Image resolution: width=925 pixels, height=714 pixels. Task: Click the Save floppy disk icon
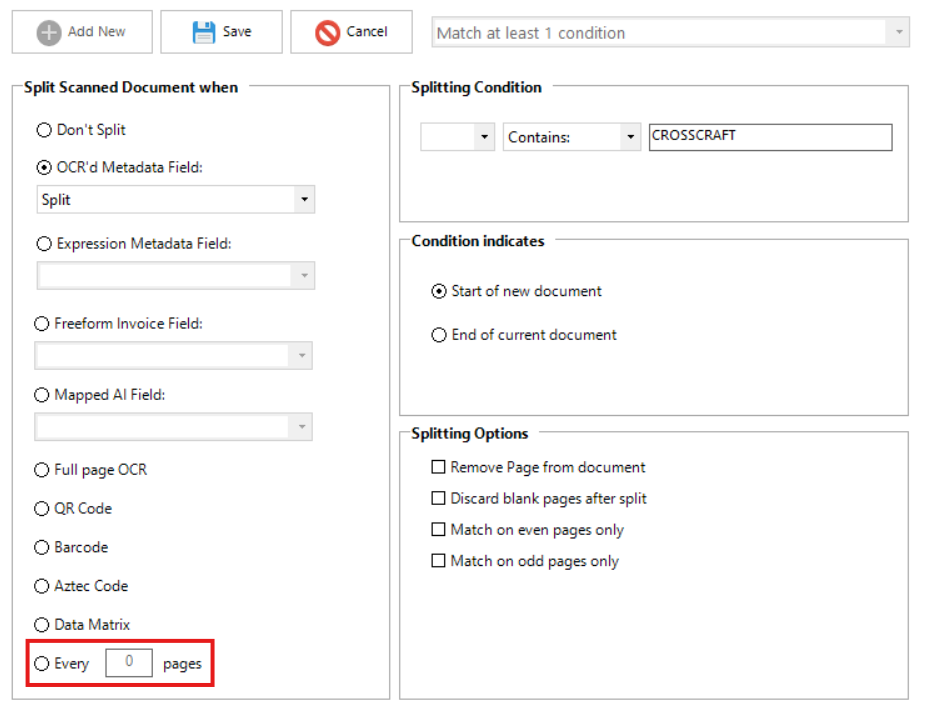(204, 32)
